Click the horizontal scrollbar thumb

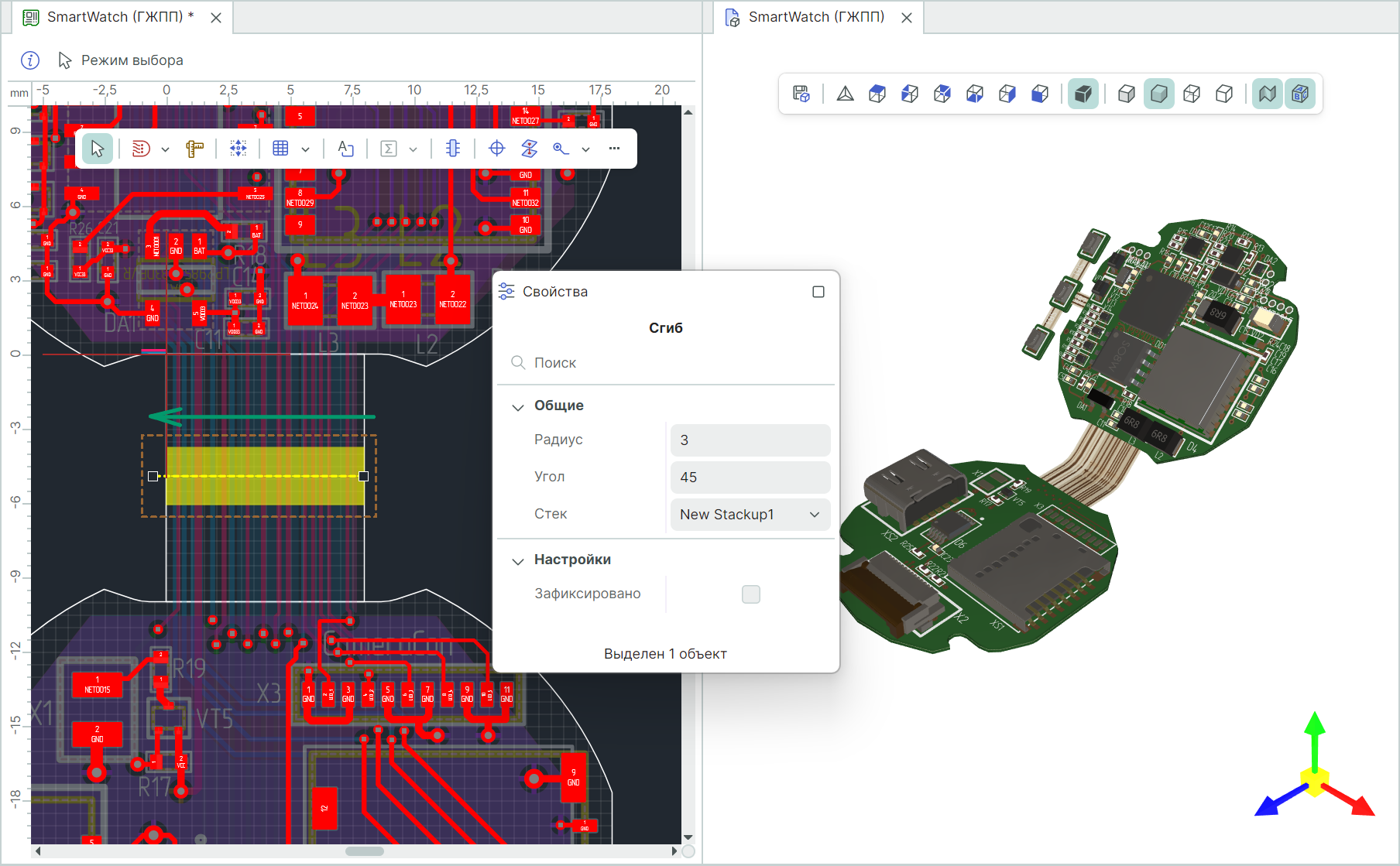pyautogui.click(x=364, y=851)
